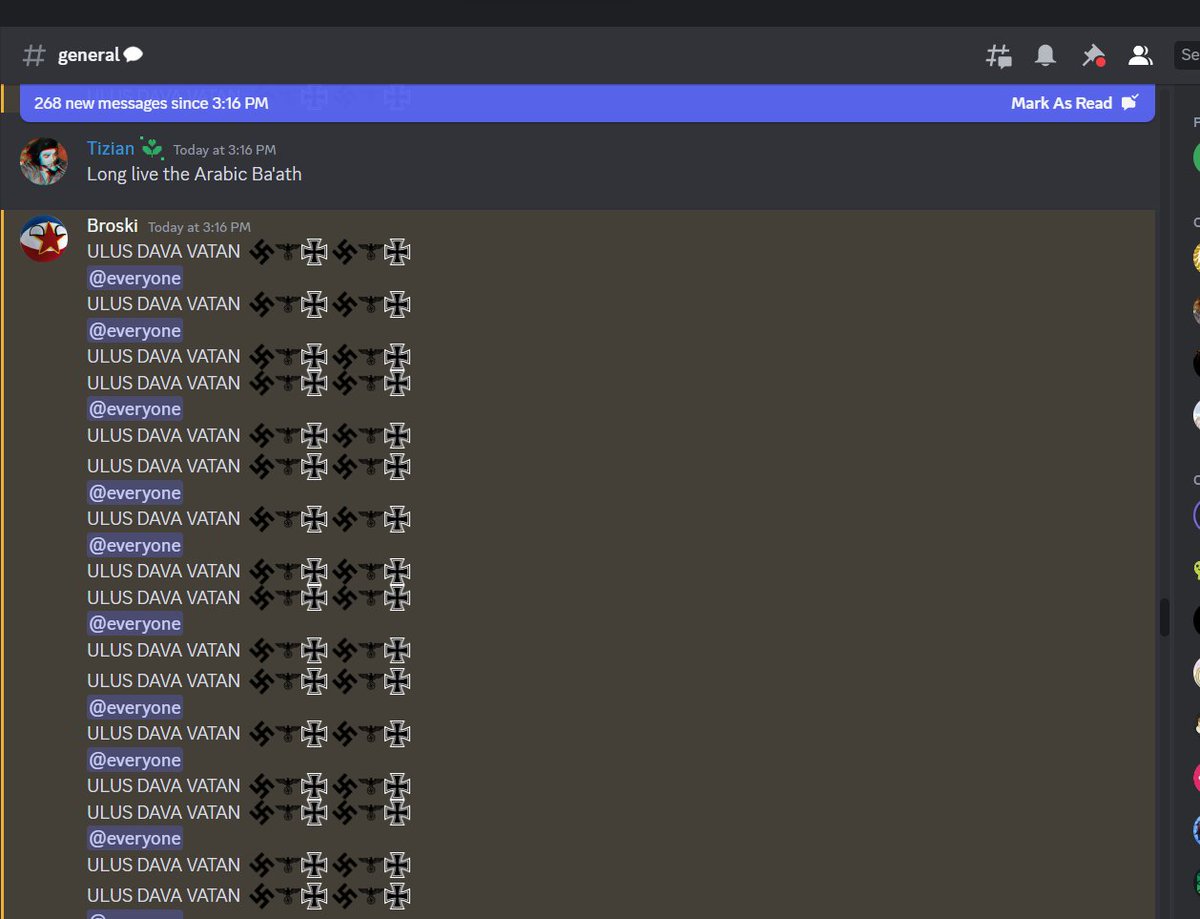Viewport: 1200px width, 919px height.
Task: Click the search field in the header
Action: [x=1187, y=56]
